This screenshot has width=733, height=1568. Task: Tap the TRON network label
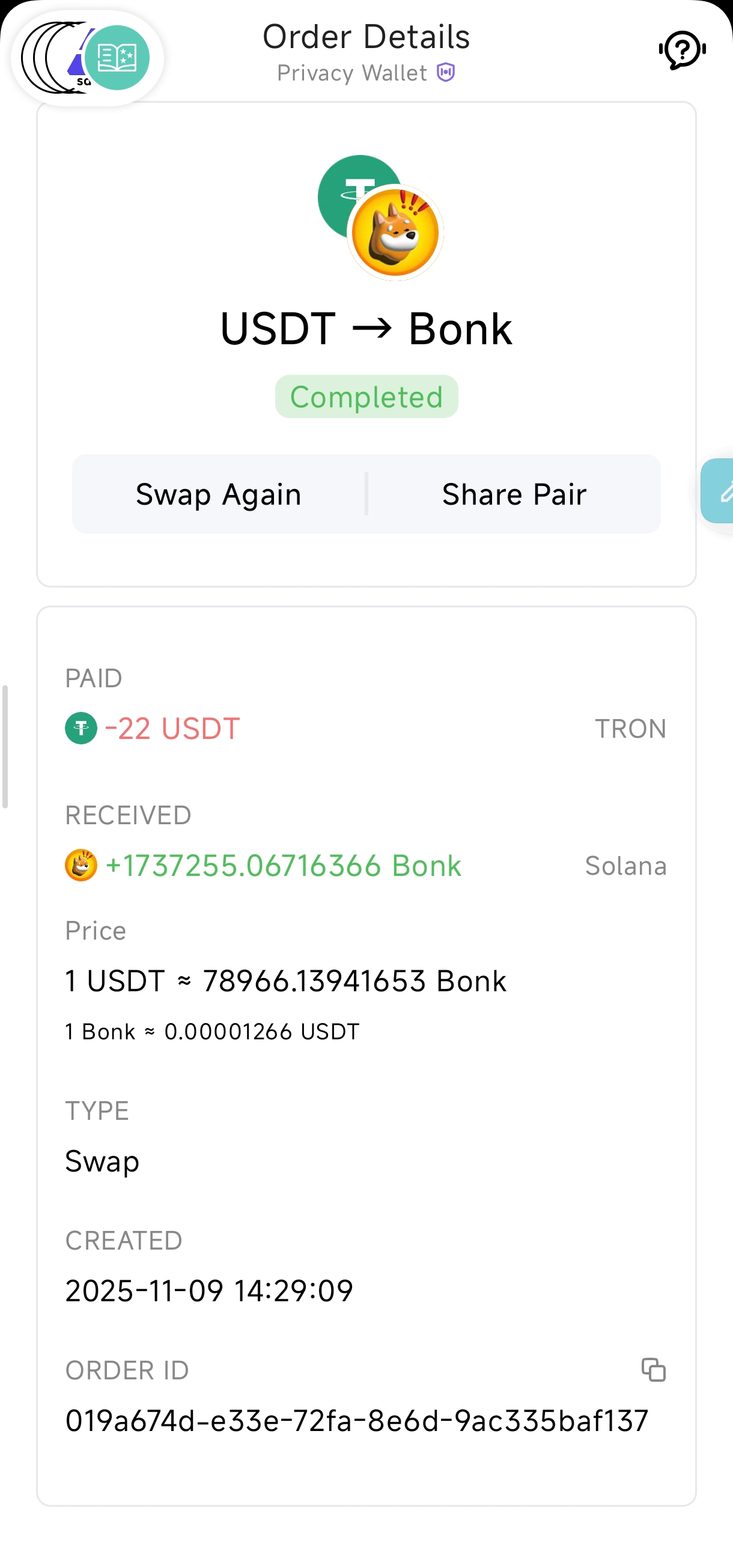pos(630,729)
